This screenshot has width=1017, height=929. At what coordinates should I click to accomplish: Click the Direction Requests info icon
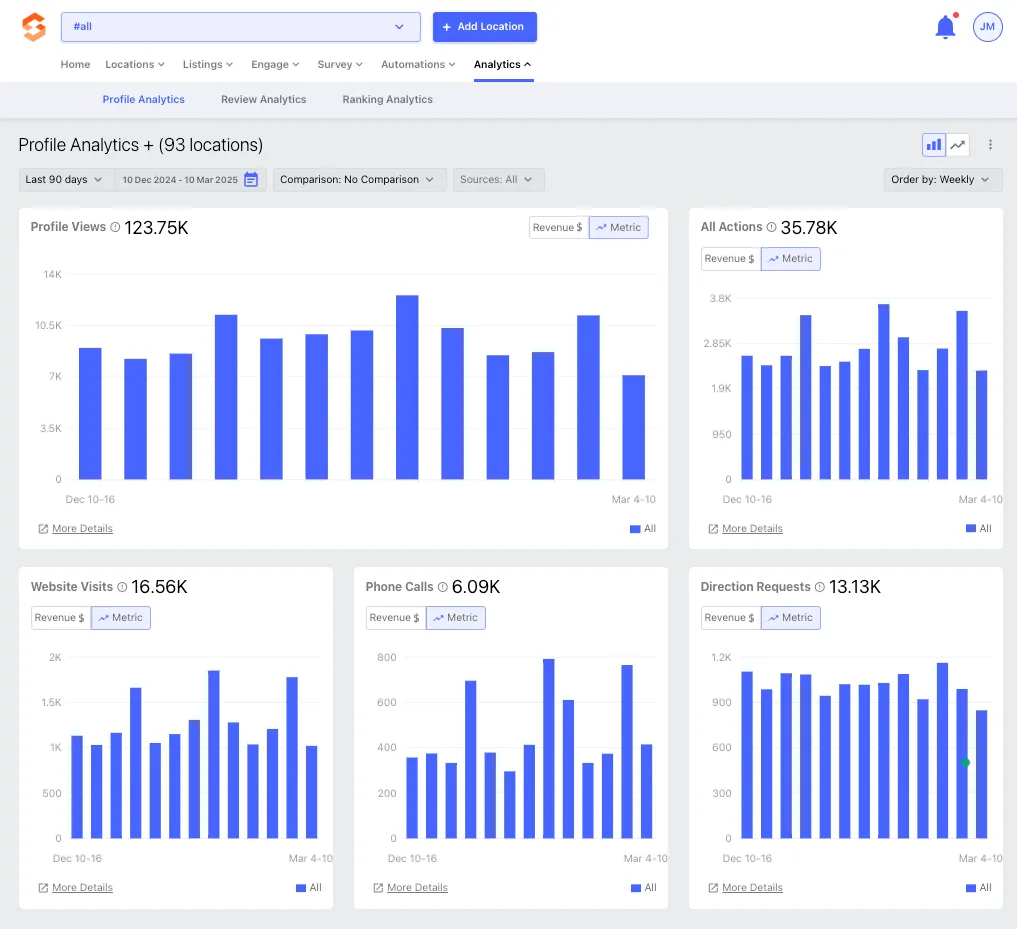(819, 586)
